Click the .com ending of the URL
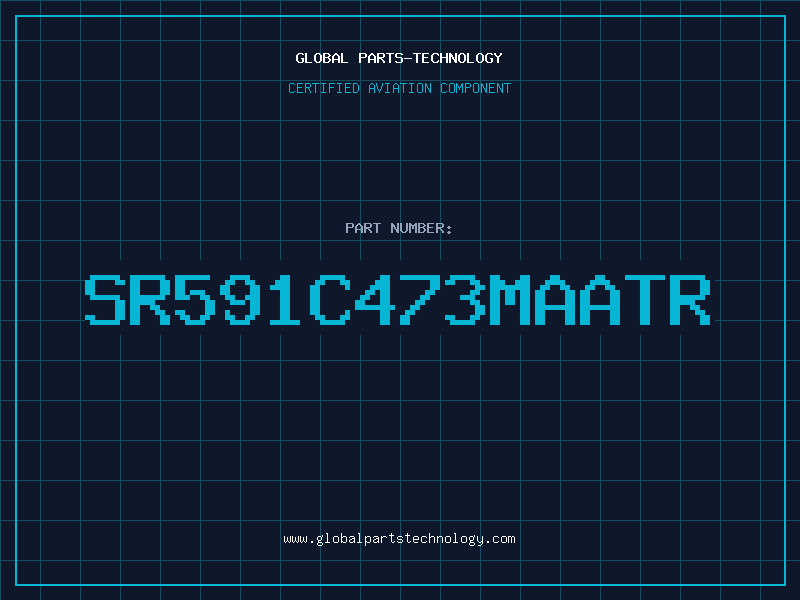This screenshot has height=600, width=800. coord(500,539)
